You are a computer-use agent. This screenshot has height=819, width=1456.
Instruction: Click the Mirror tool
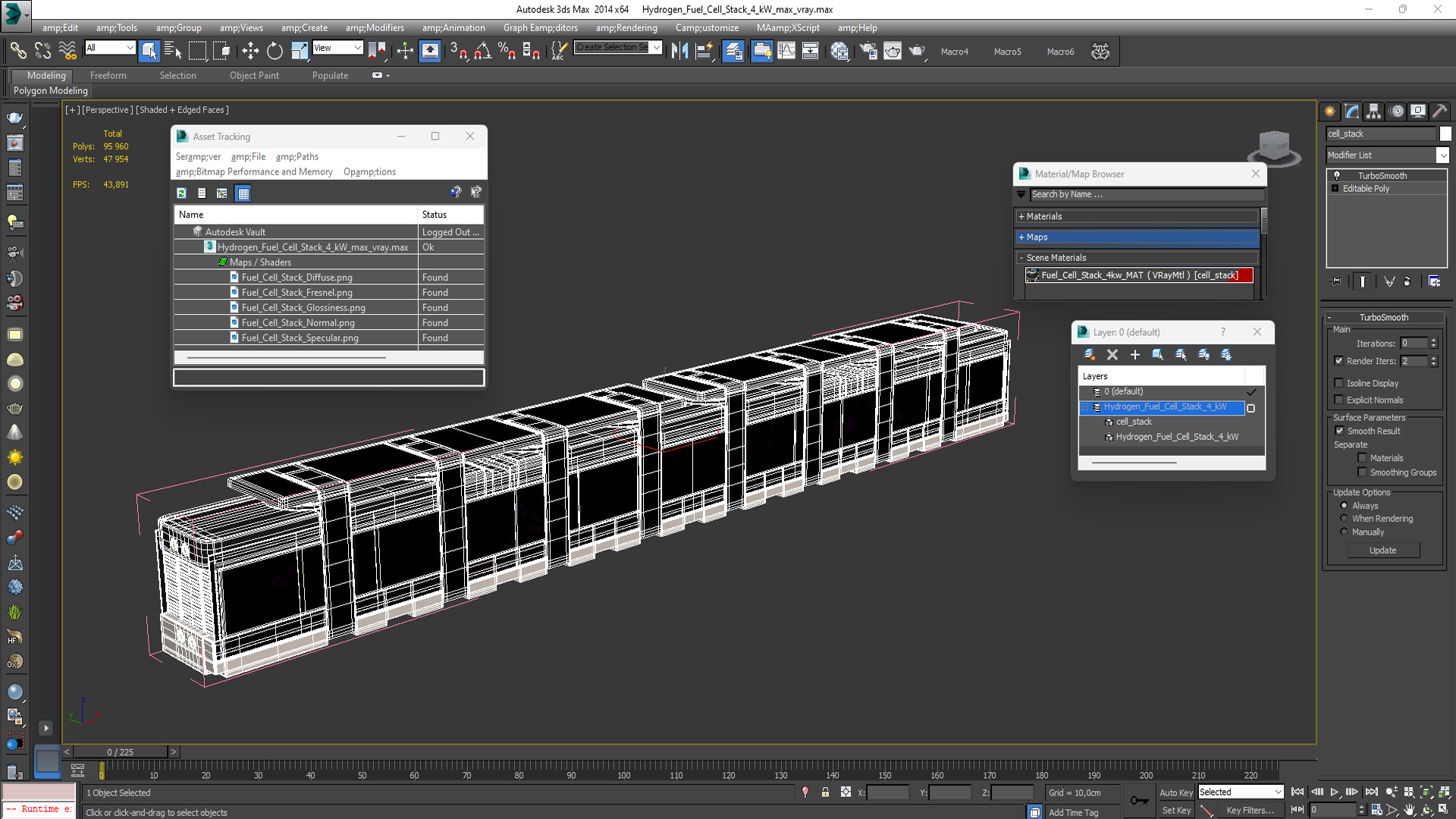pos(679,51)
